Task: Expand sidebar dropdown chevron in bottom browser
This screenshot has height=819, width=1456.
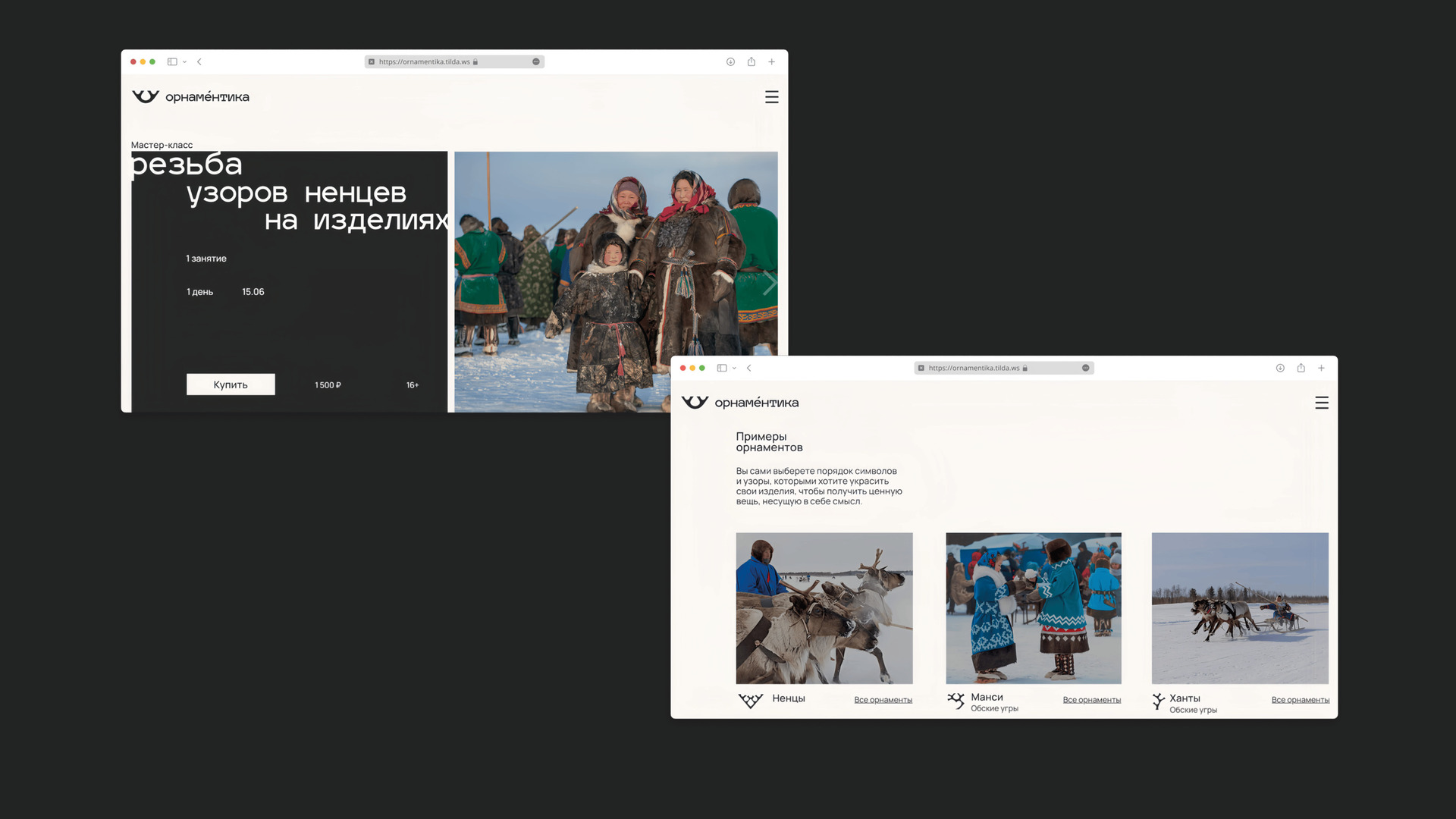Action: (734, 369)
